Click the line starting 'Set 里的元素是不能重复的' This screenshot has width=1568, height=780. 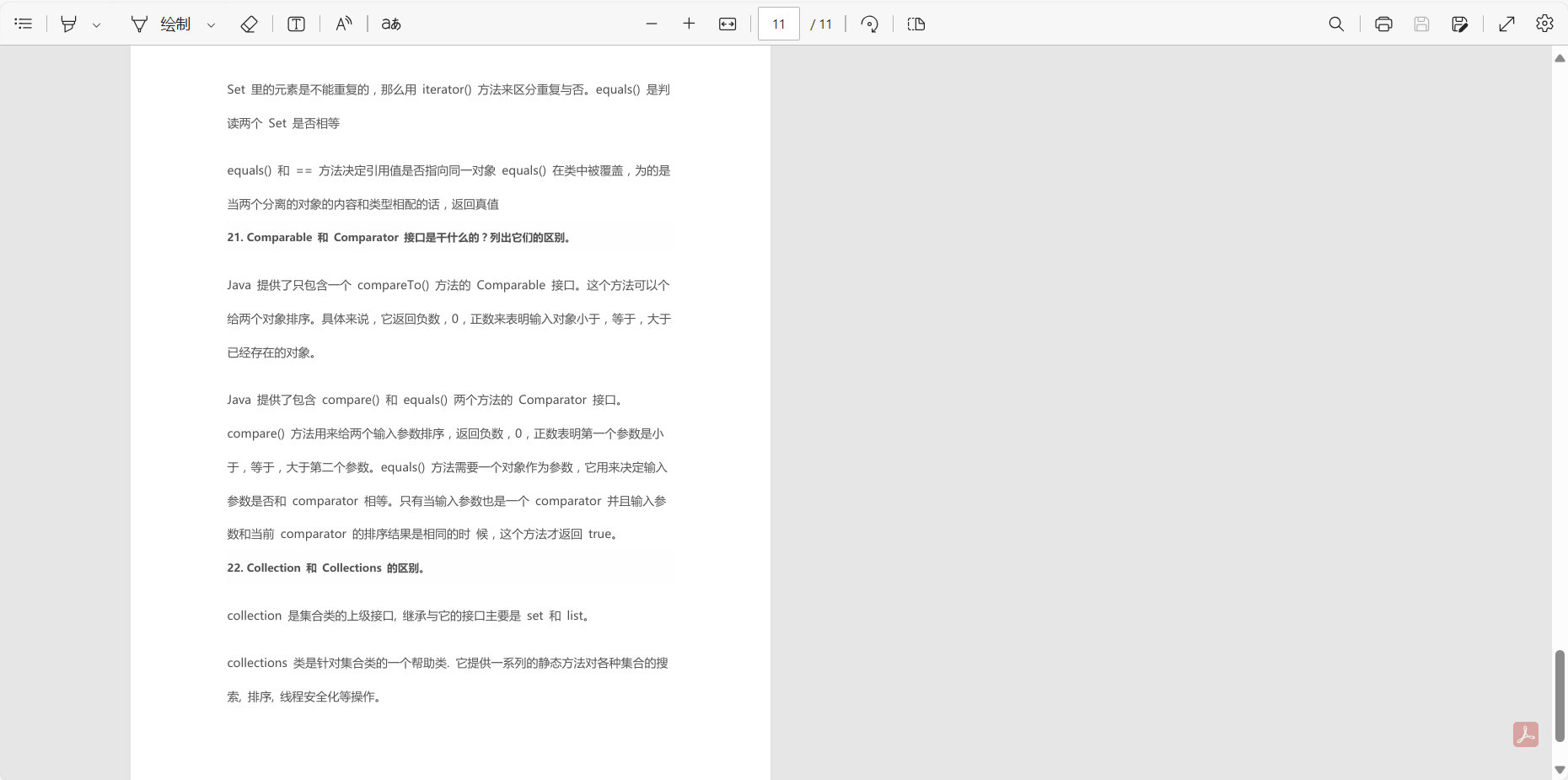tap(448, 89)
